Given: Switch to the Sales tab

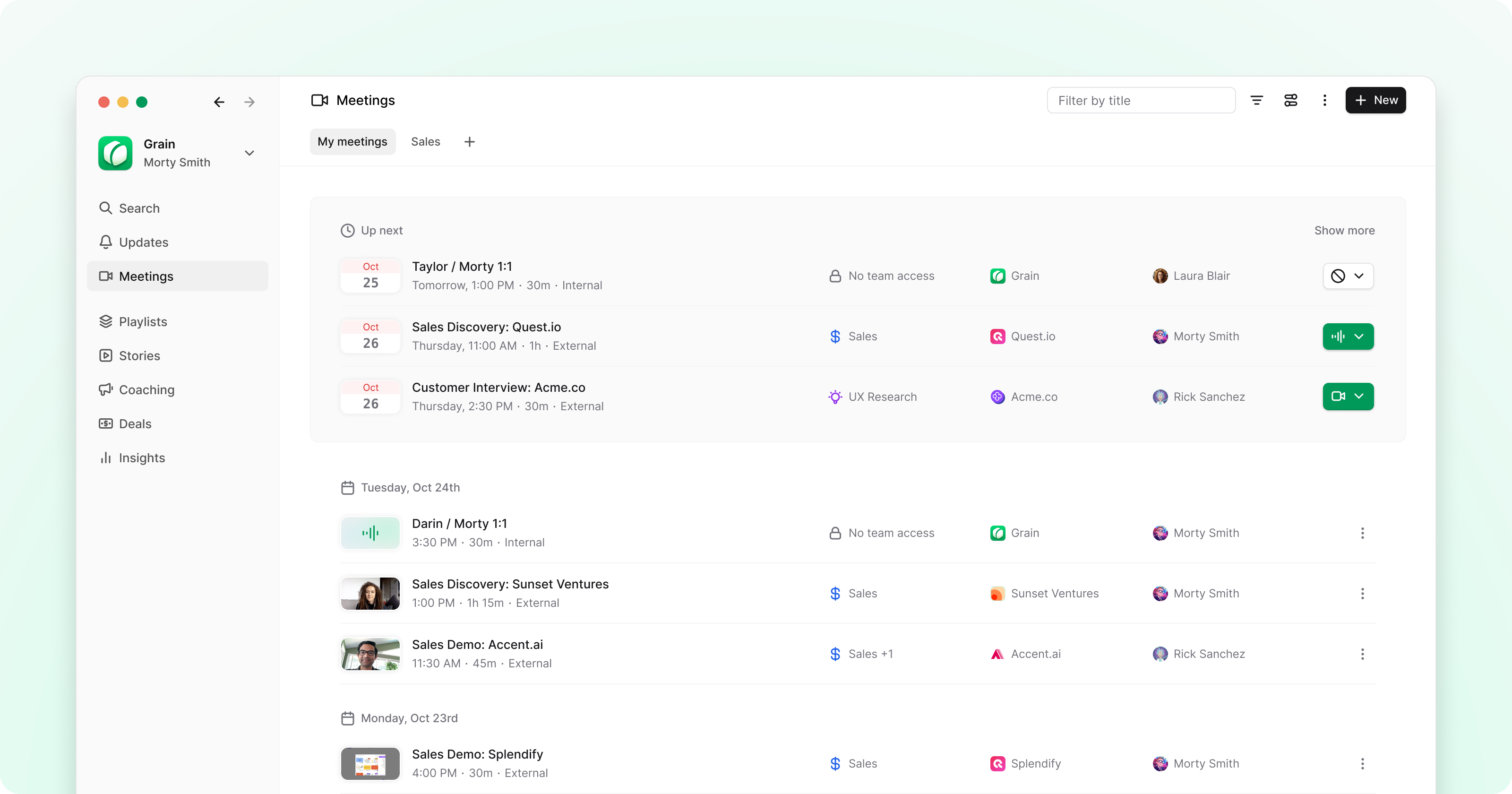Looking at the screenshot, I should tap(425, 141).
